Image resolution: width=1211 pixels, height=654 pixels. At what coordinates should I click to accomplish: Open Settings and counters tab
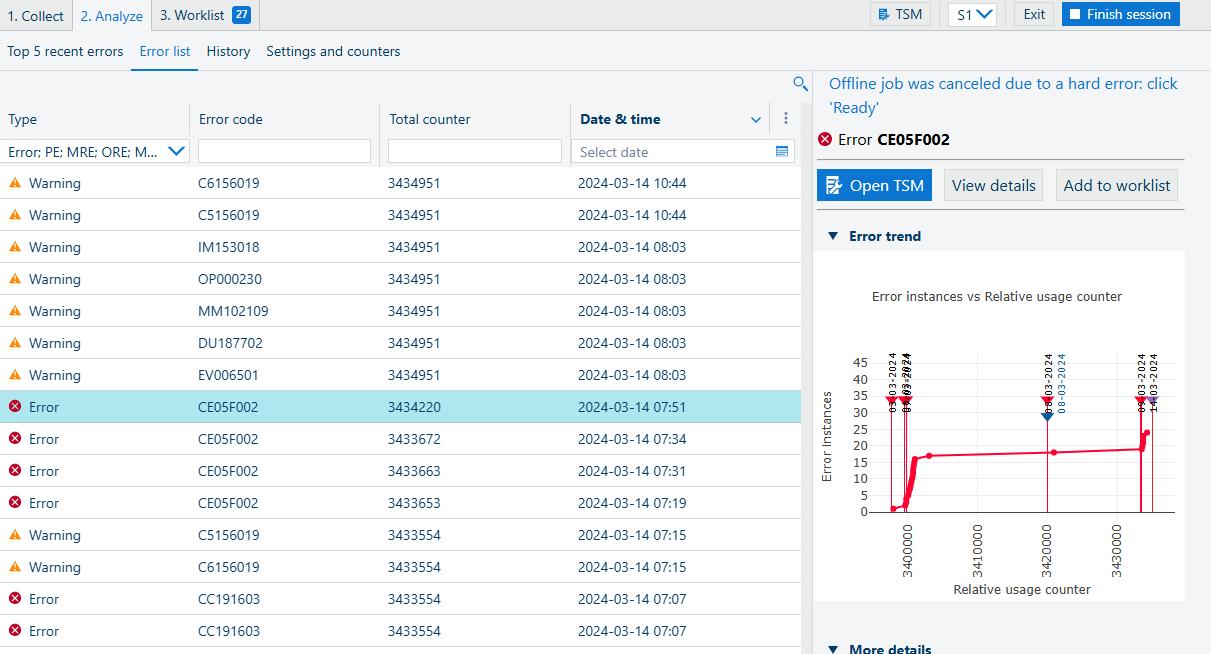click(333, 51)
